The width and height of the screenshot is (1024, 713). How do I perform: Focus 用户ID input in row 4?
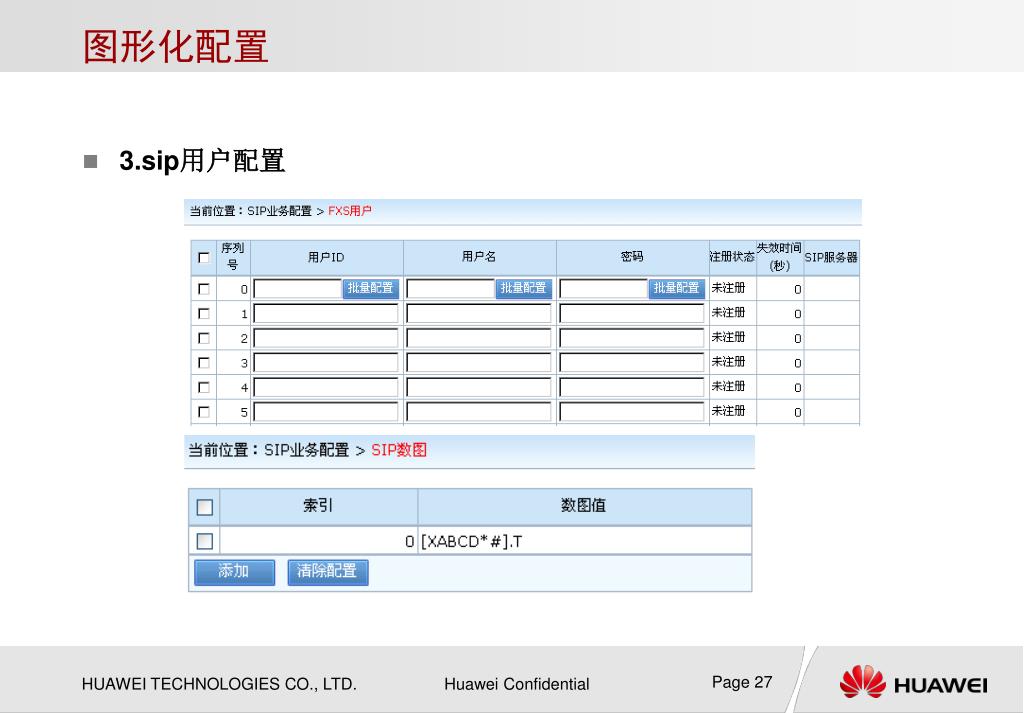[x=326, y=387]
